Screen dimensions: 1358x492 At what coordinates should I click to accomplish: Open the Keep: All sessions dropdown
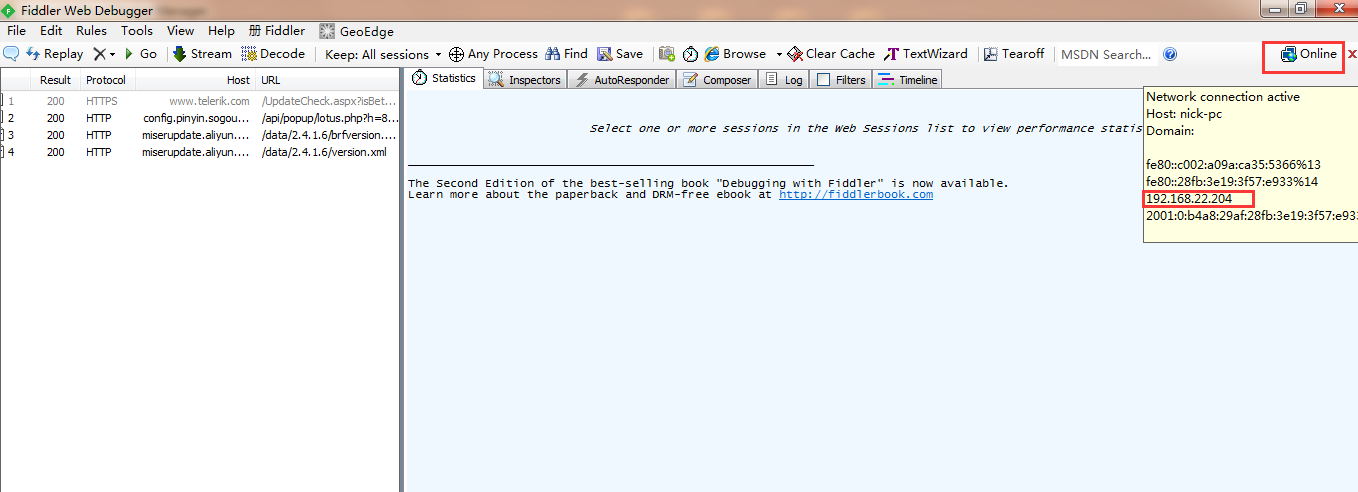[x=383, y=54]
